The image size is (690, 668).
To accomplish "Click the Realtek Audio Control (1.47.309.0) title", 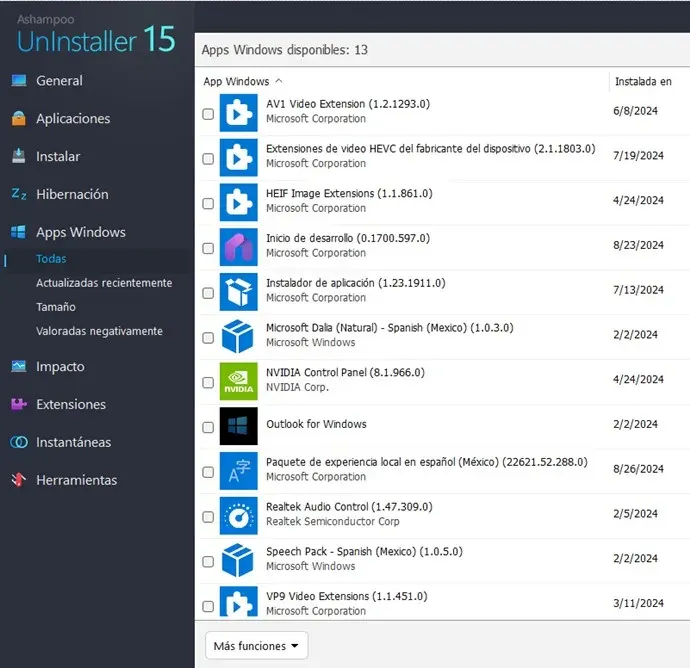I will pos(349,507).
